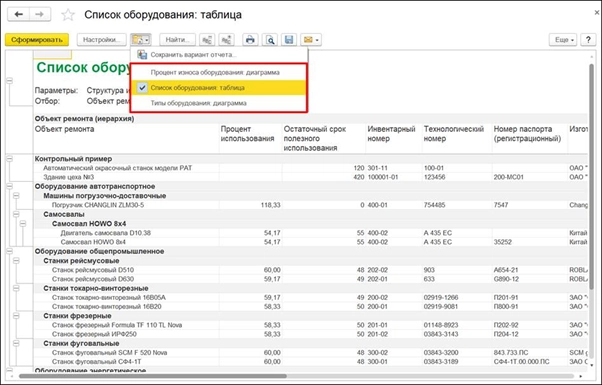Collapse the Оборудование автотранспортное group

click(x=10, y=186)
